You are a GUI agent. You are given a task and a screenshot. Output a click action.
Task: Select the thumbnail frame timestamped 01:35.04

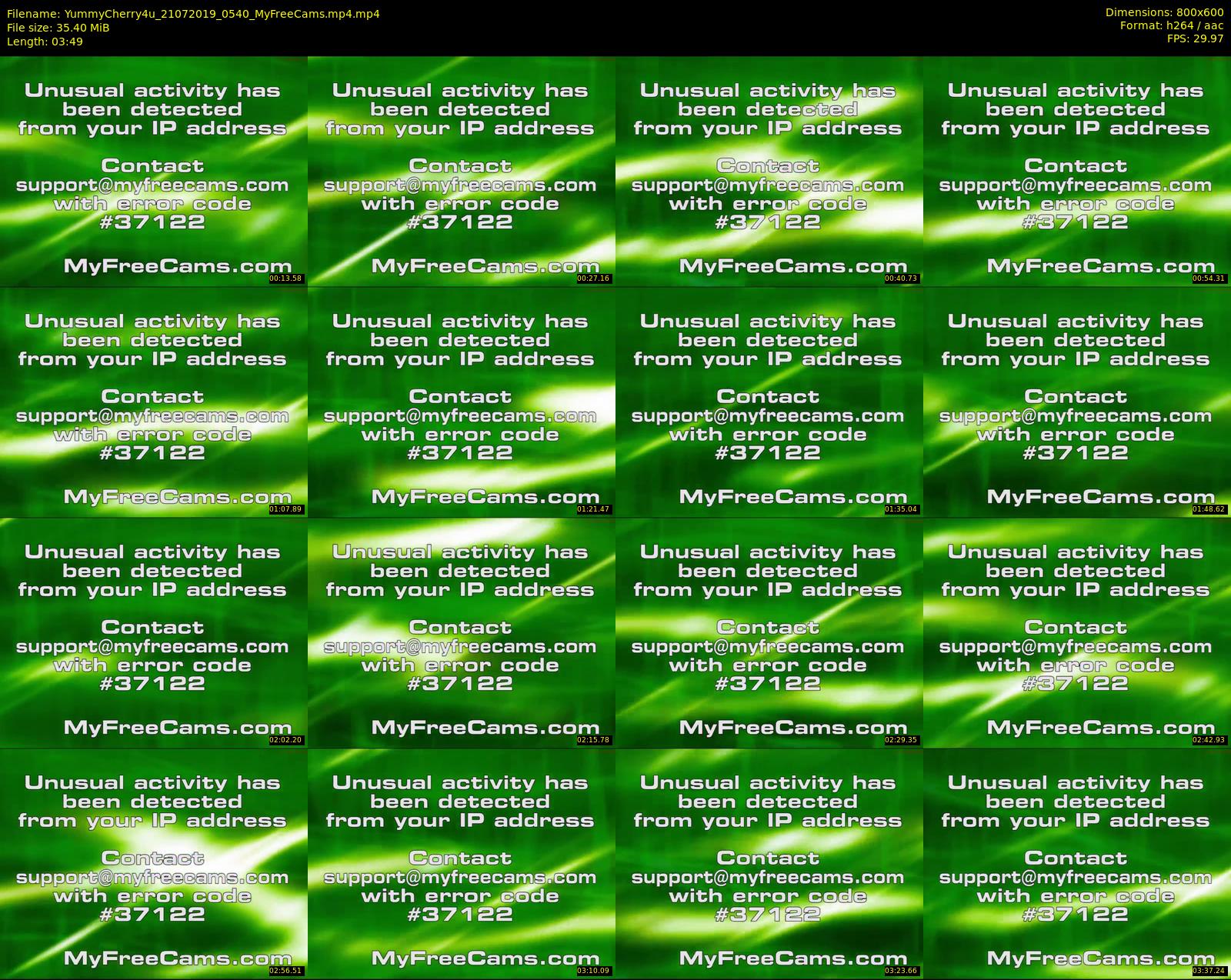tap(769, 402)
